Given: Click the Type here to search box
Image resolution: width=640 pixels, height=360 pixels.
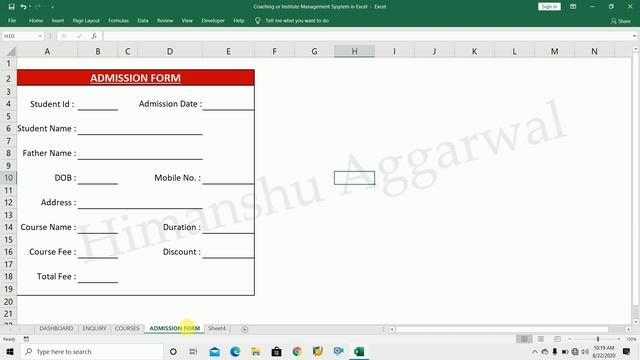Looking at the screenshot, I should [x=91, y=351].
